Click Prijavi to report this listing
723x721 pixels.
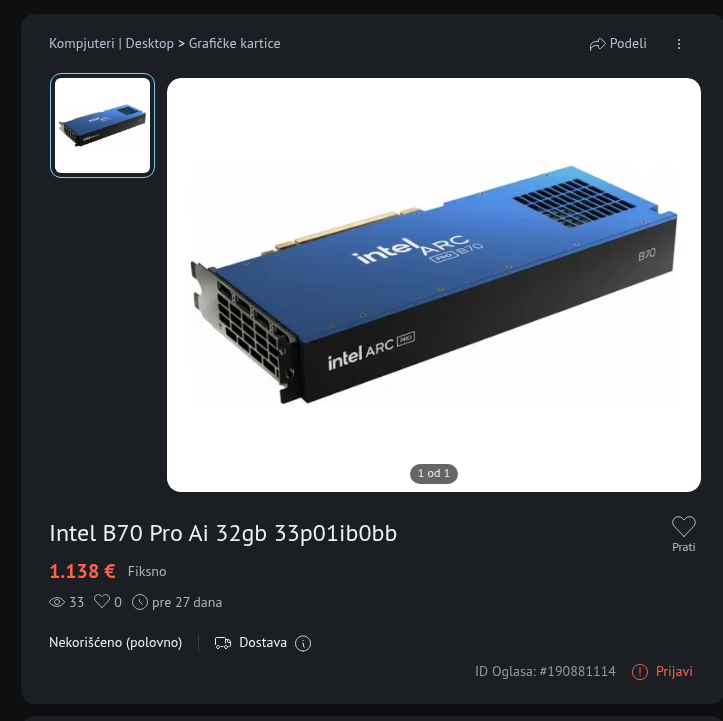[674, 671]
